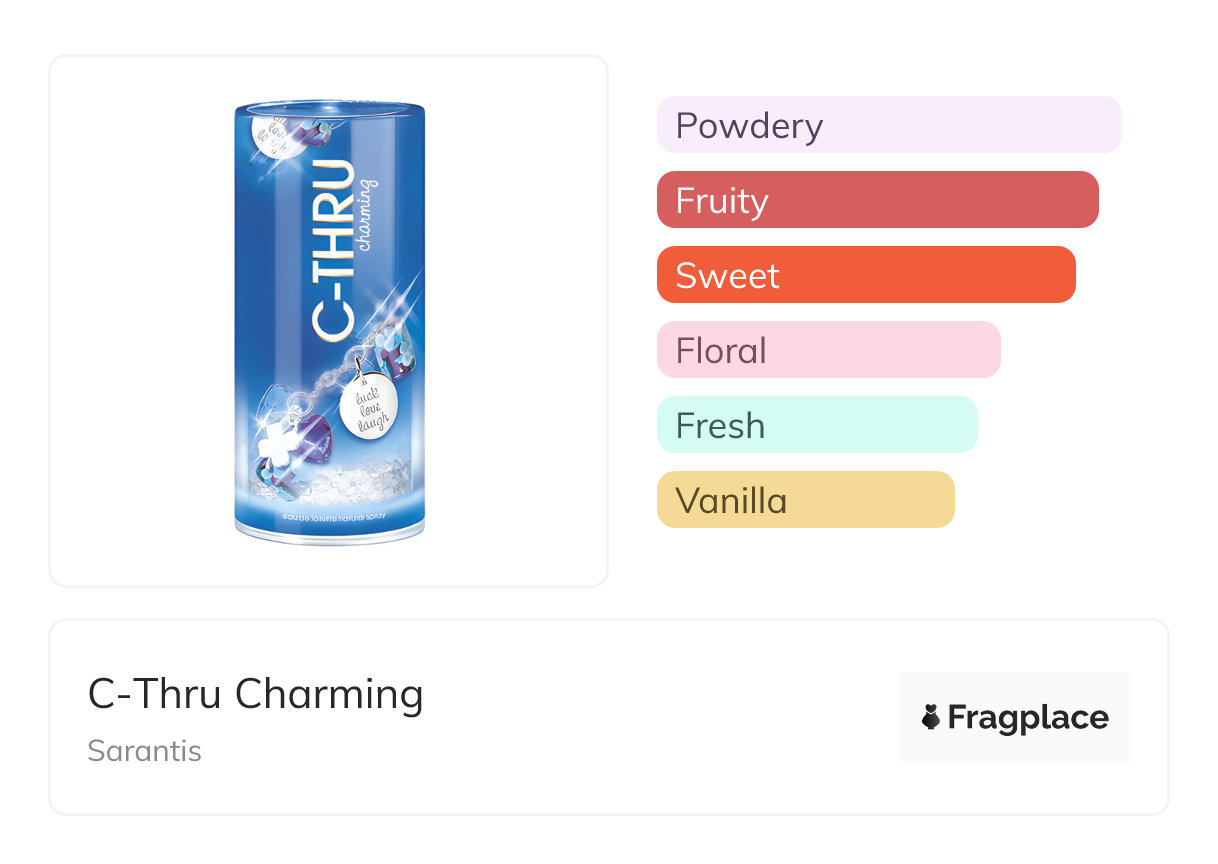Select the mint Fresh accord bar
The image size is (1218, 864).
(x=816, y=425)
